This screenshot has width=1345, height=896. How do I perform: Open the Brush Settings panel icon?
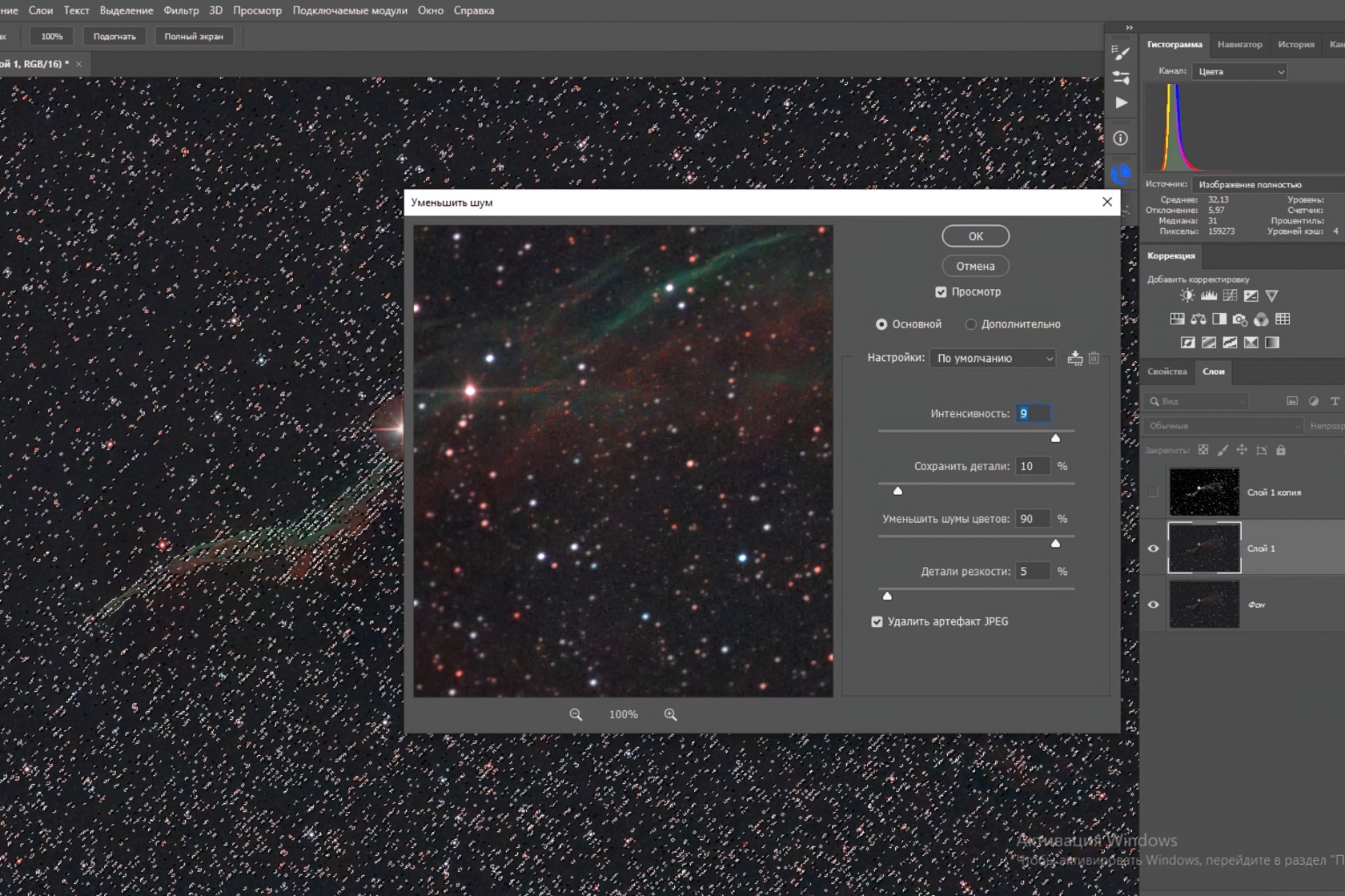point(1121,53)
